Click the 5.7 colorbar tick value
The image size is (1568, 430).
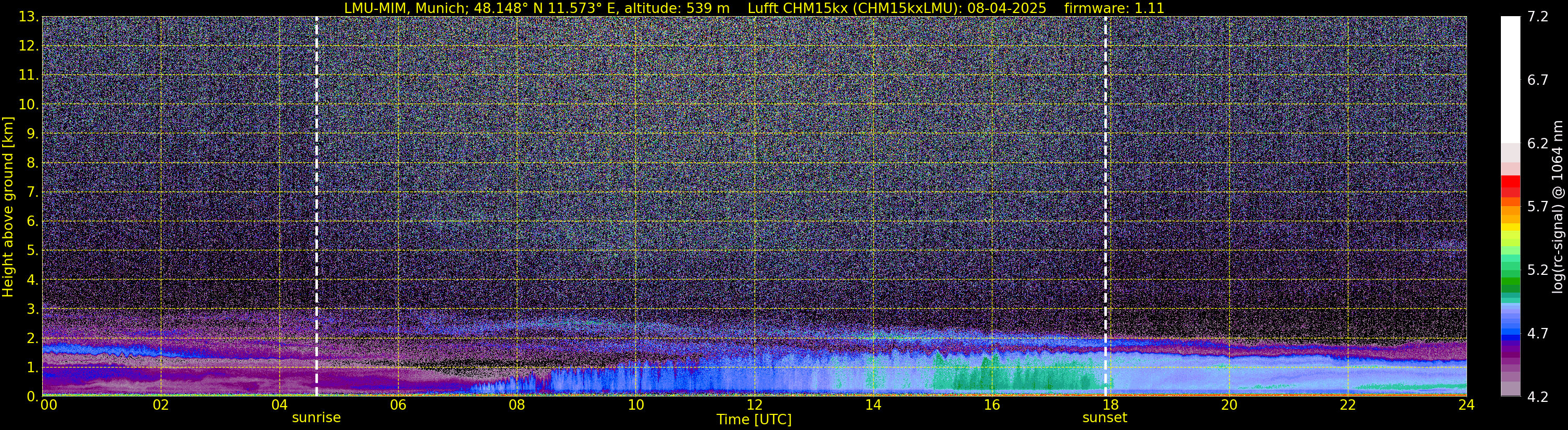1538,207
